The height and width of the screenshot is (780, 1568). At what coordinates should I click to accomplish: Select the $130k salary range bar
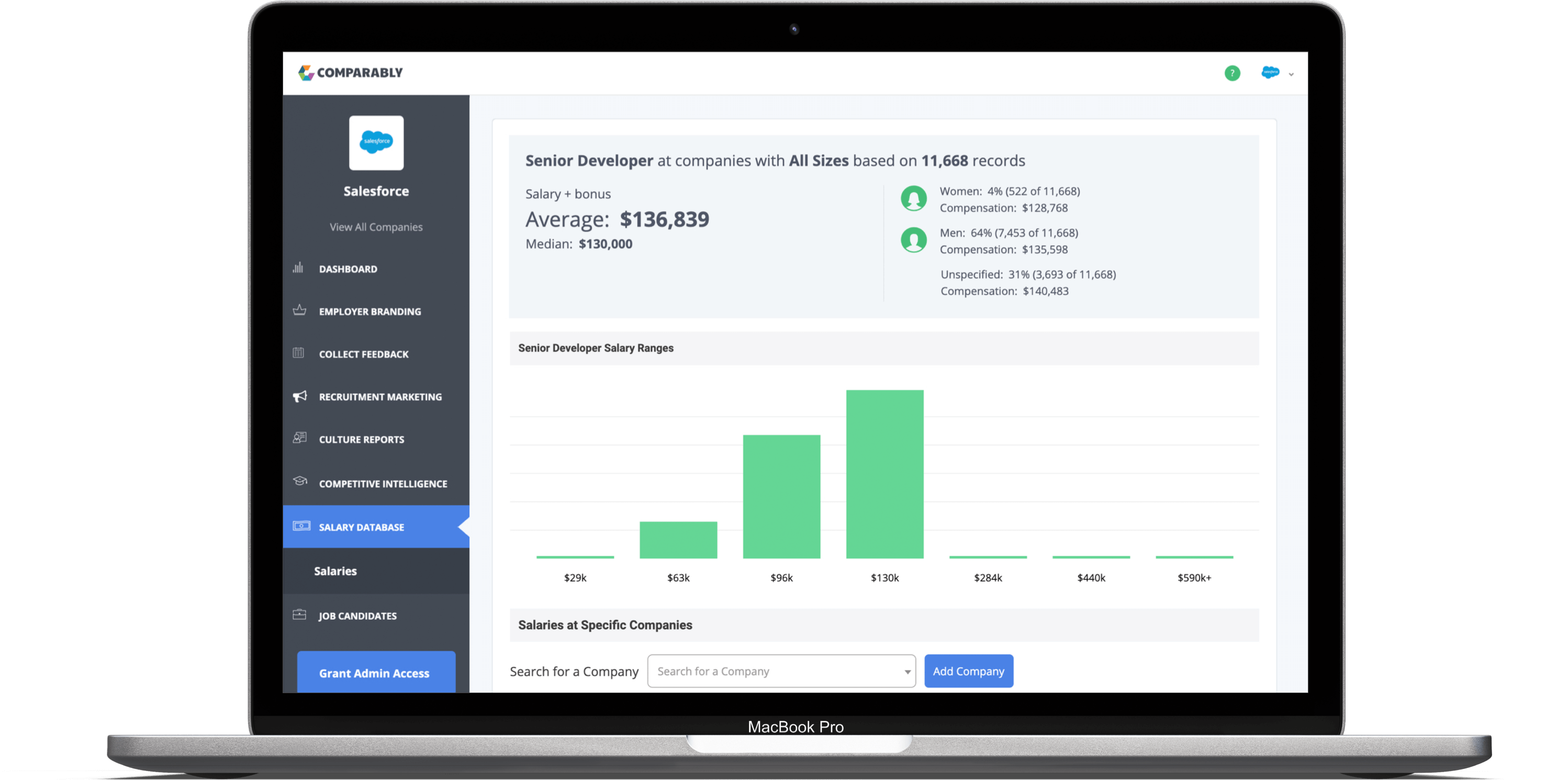coord(884,475)
